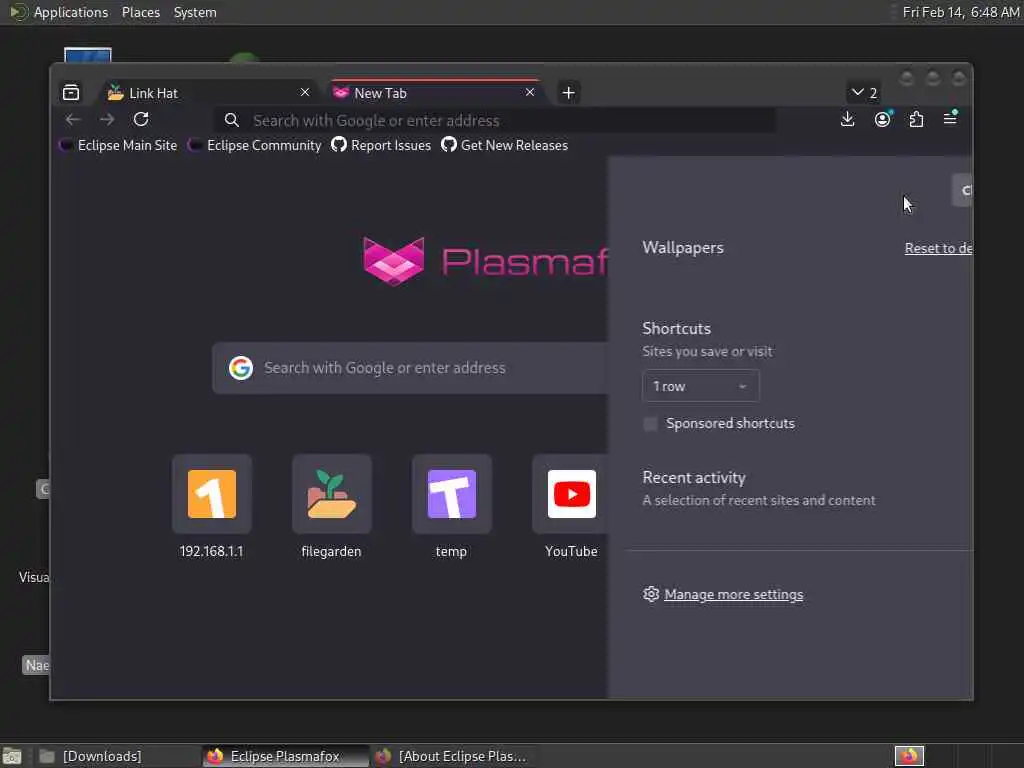This screenshot has width=1024, height=768.
Task: Open a new tab with plus button
Action: [568, 93]
